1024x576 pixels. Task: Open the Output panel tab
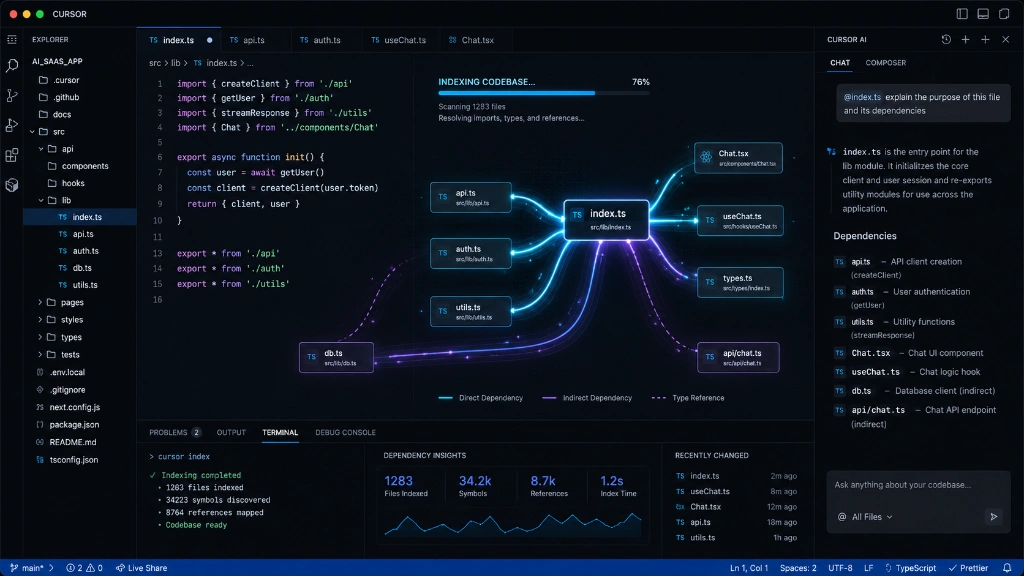[231, 432]
